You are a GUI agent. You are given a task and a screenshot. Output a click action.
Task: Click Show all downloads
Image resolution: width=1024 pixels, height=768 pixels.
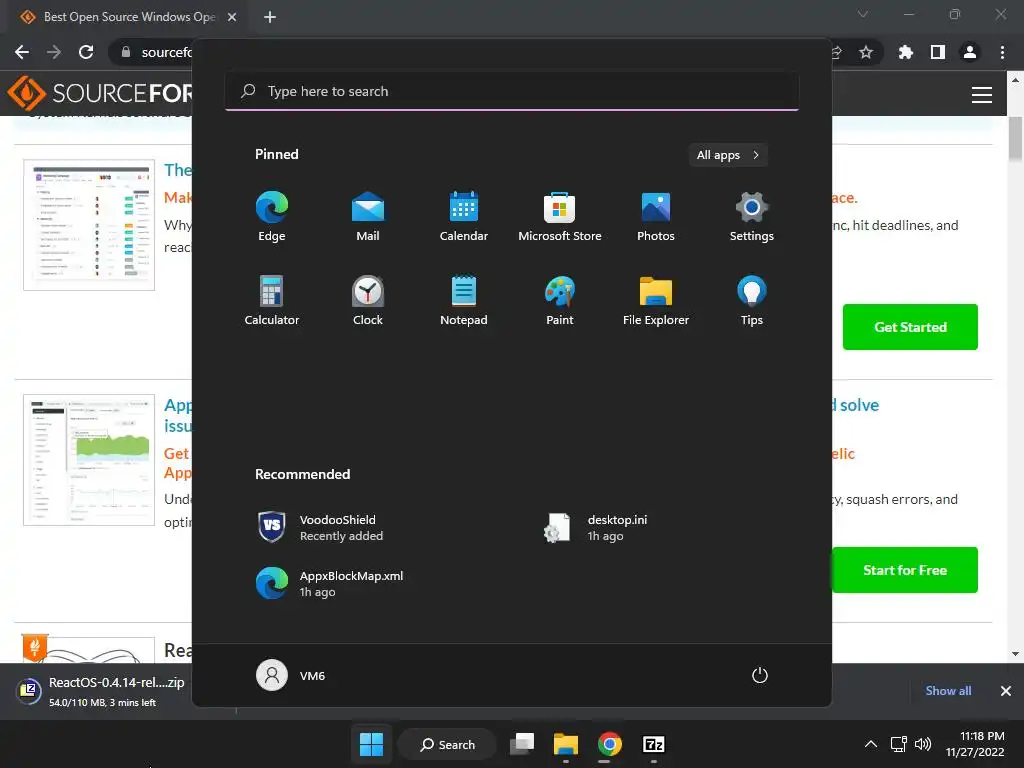tap(948, 691)
